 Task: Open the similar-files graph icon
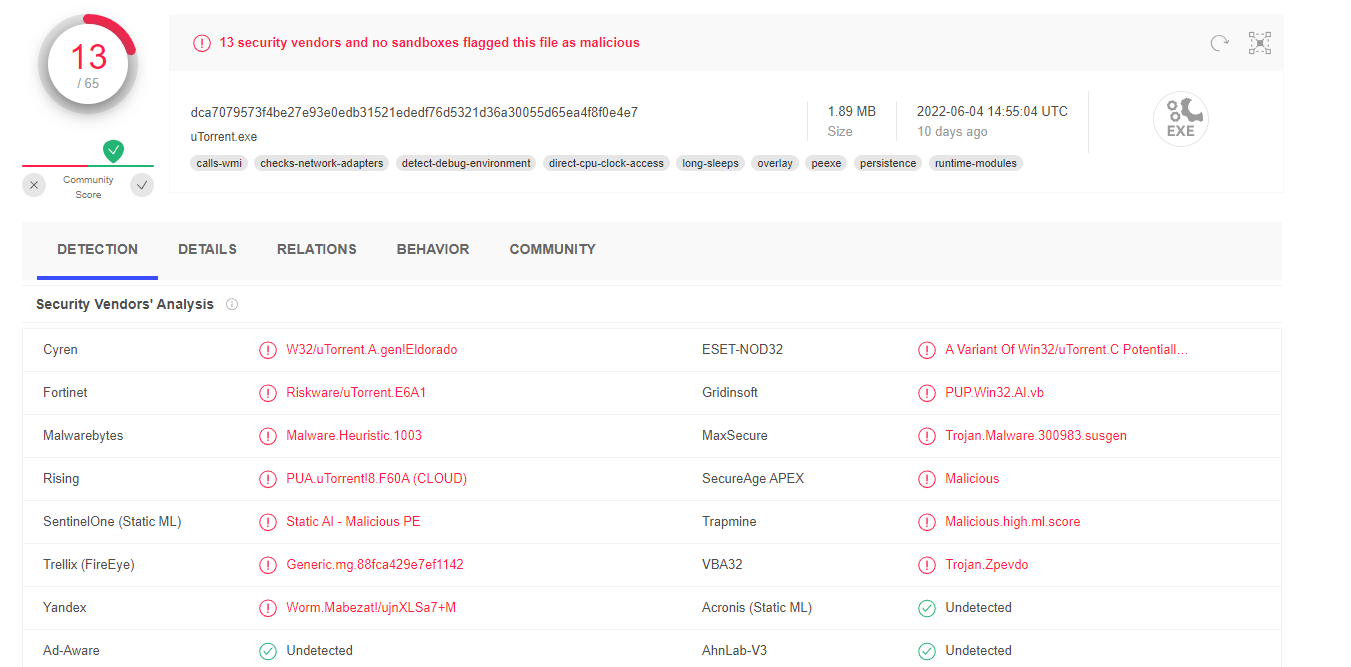(1259, 43)
